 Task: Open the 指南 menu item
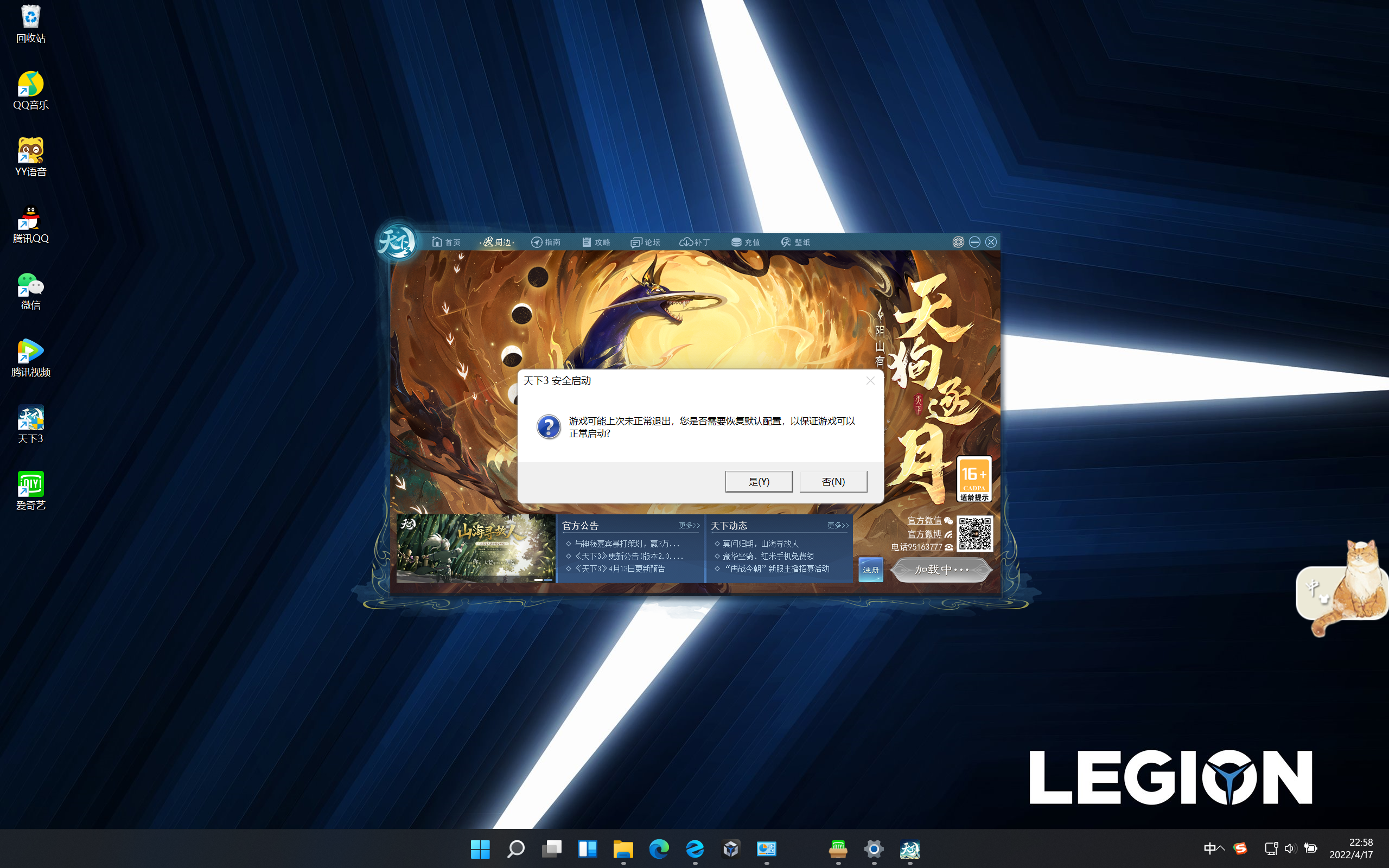tap(546, 242)
